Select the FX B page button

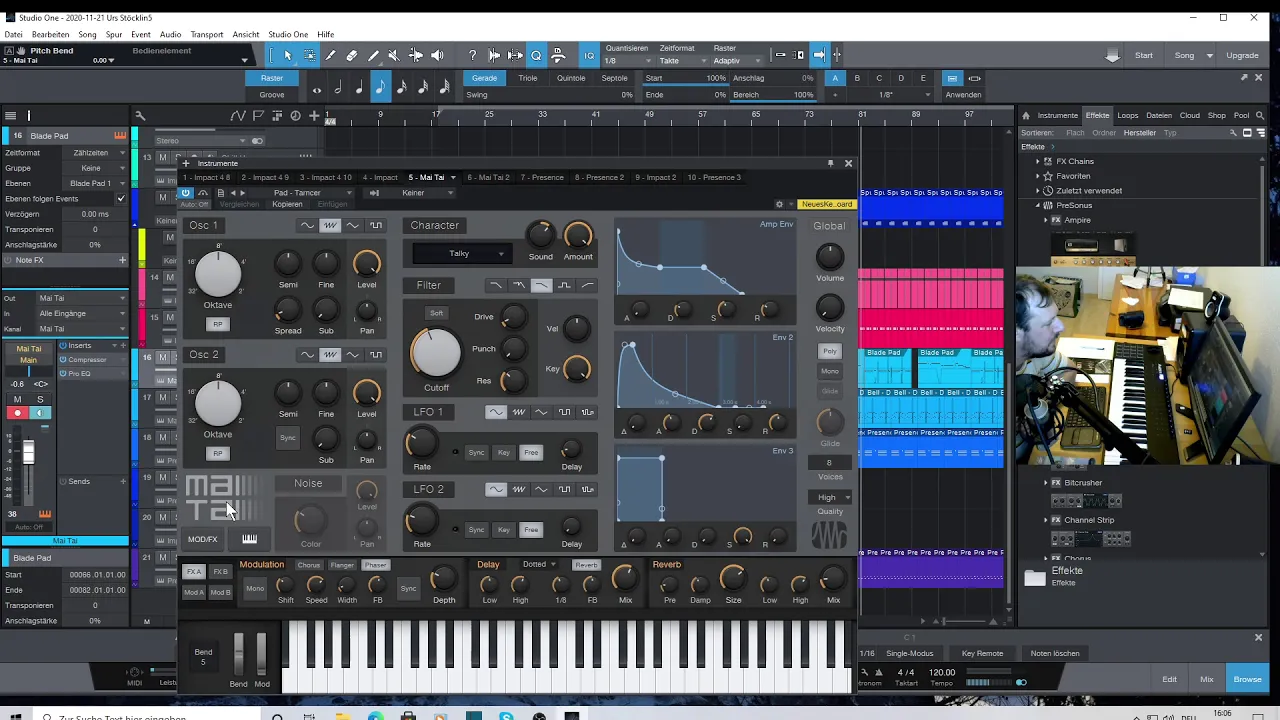point(220,573)
